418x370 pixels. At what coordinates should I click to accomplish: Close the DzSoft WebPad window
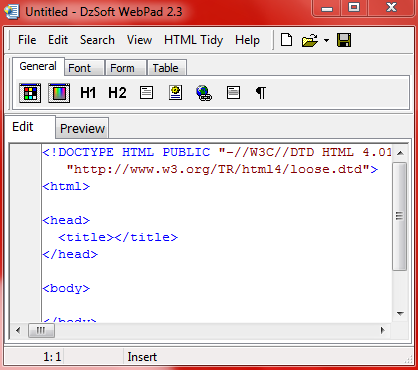[391, 8]
